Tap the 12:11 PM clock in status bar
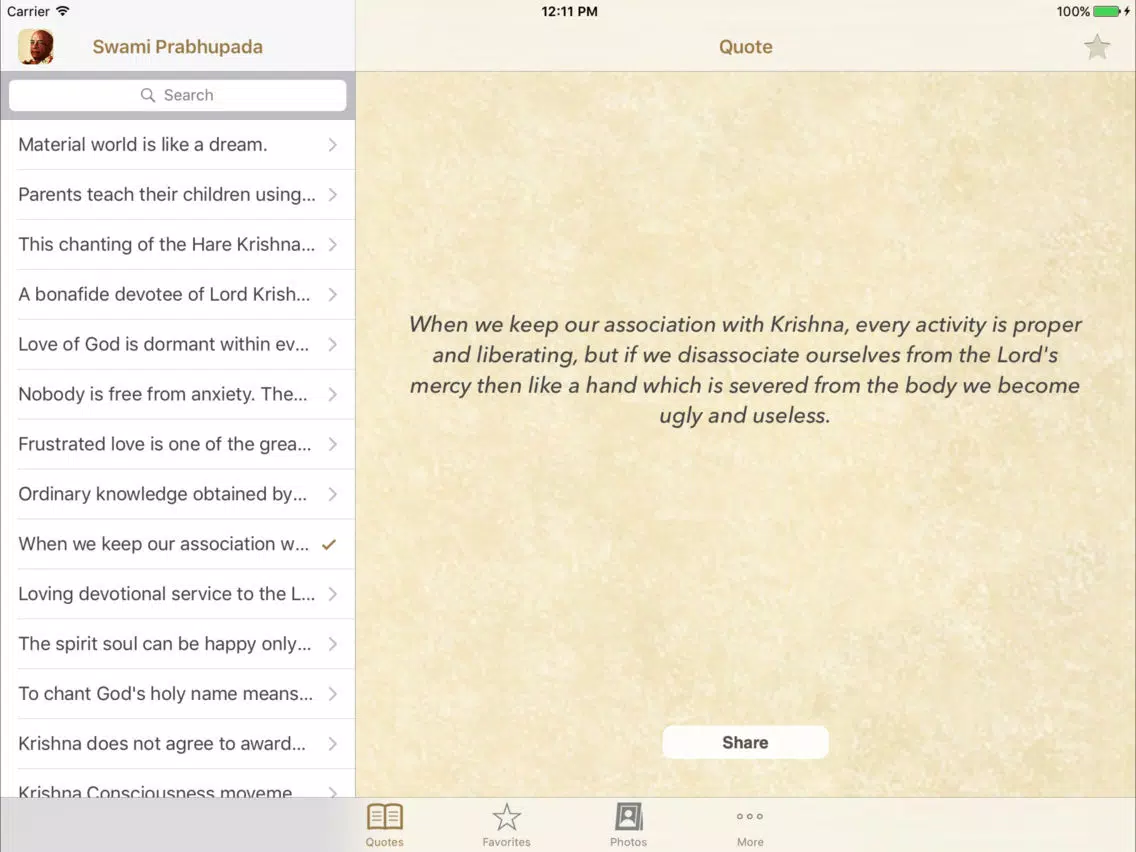1136x852 pixels. (x=569, y=12)
